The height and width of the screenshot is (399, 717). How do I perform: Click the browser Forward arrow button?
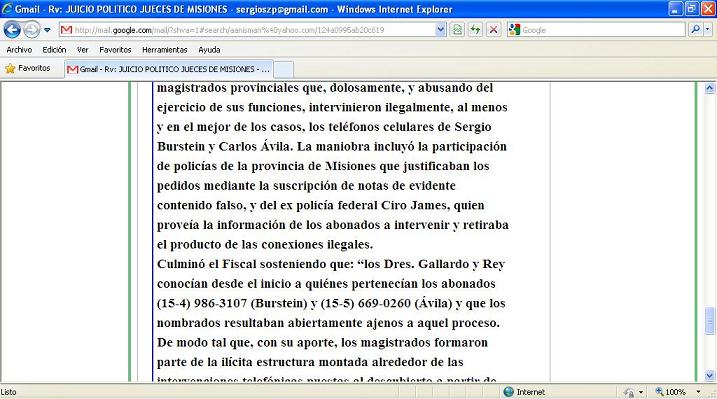click(x=32, y=30)
